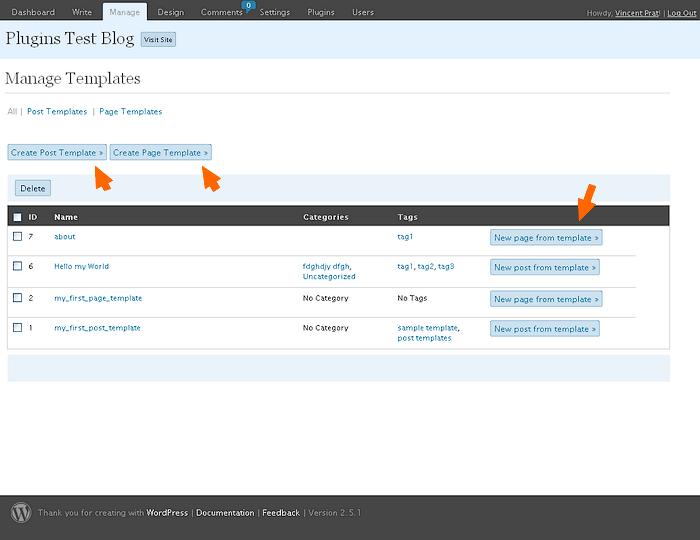The image size is (700, 540).
Task: New post from my_first_post_template
Action: pos(545,329)
